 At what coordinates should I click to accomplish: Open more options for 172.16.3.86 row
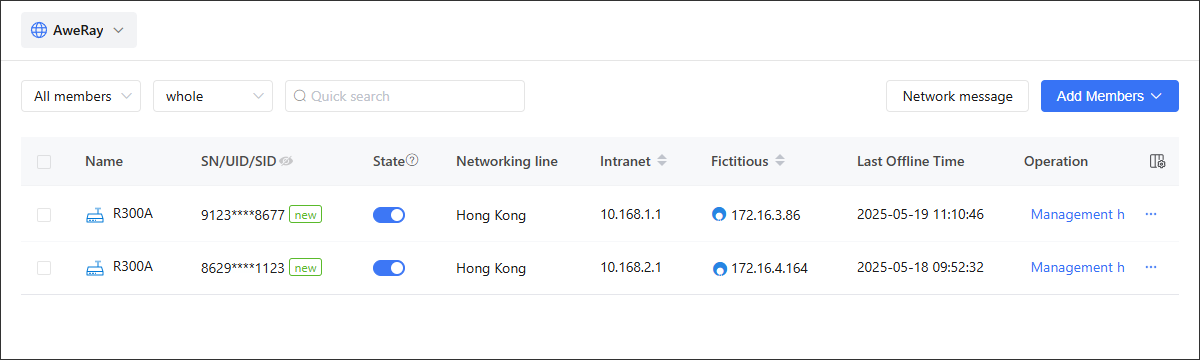click(1151, 214)
